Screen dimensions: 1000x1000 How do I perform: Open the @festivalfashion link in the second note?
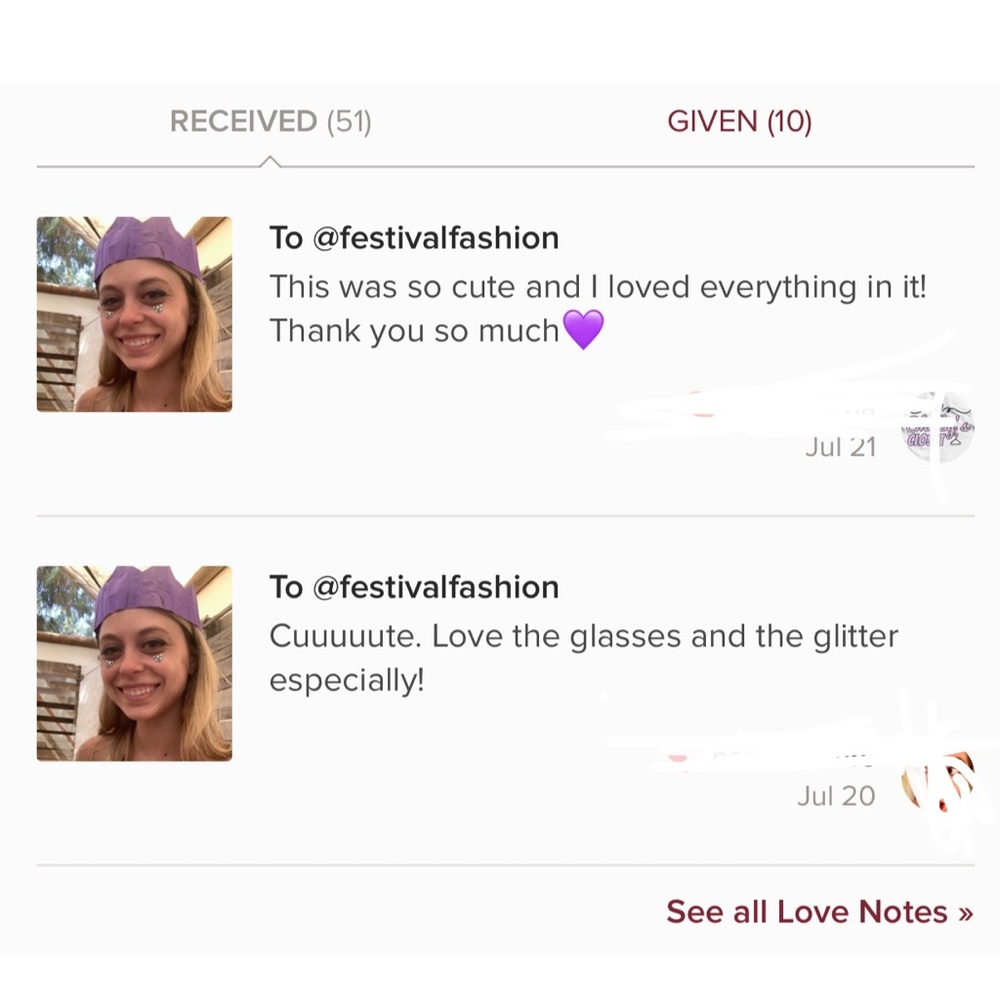[436, 587]
